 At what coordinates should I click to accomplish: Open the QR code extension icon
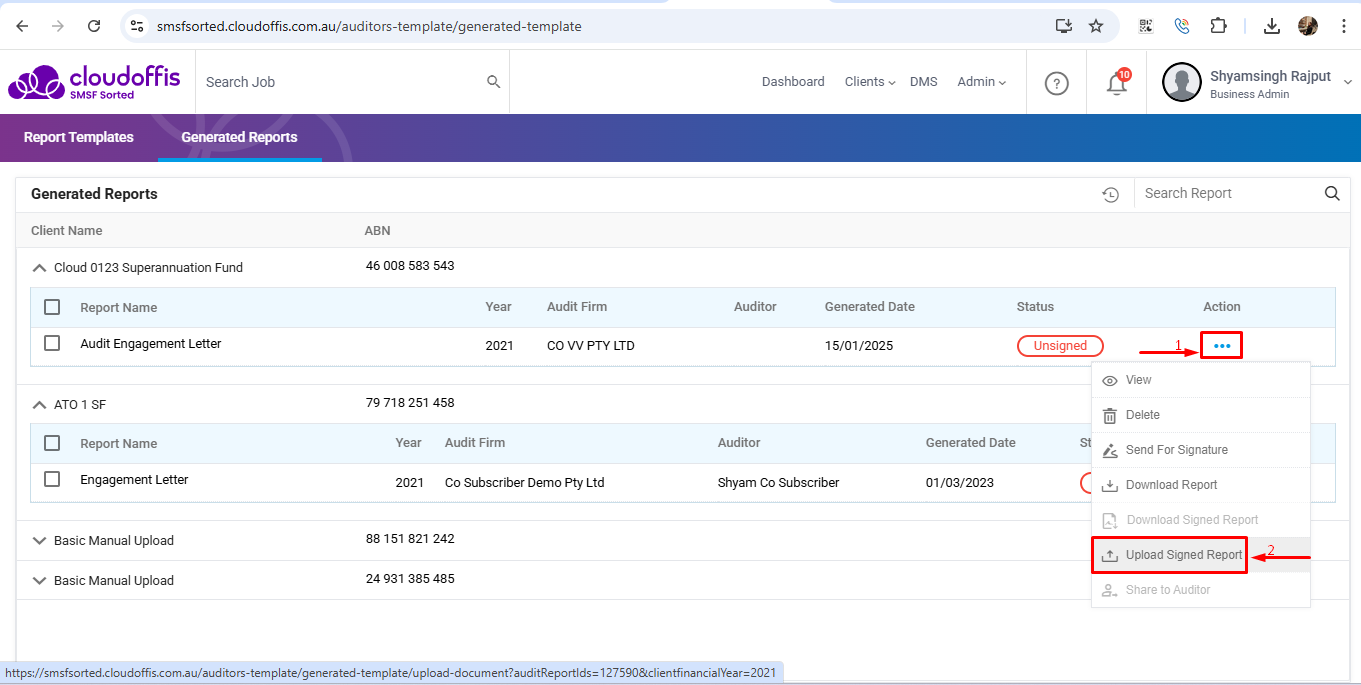pos(1145,26)
